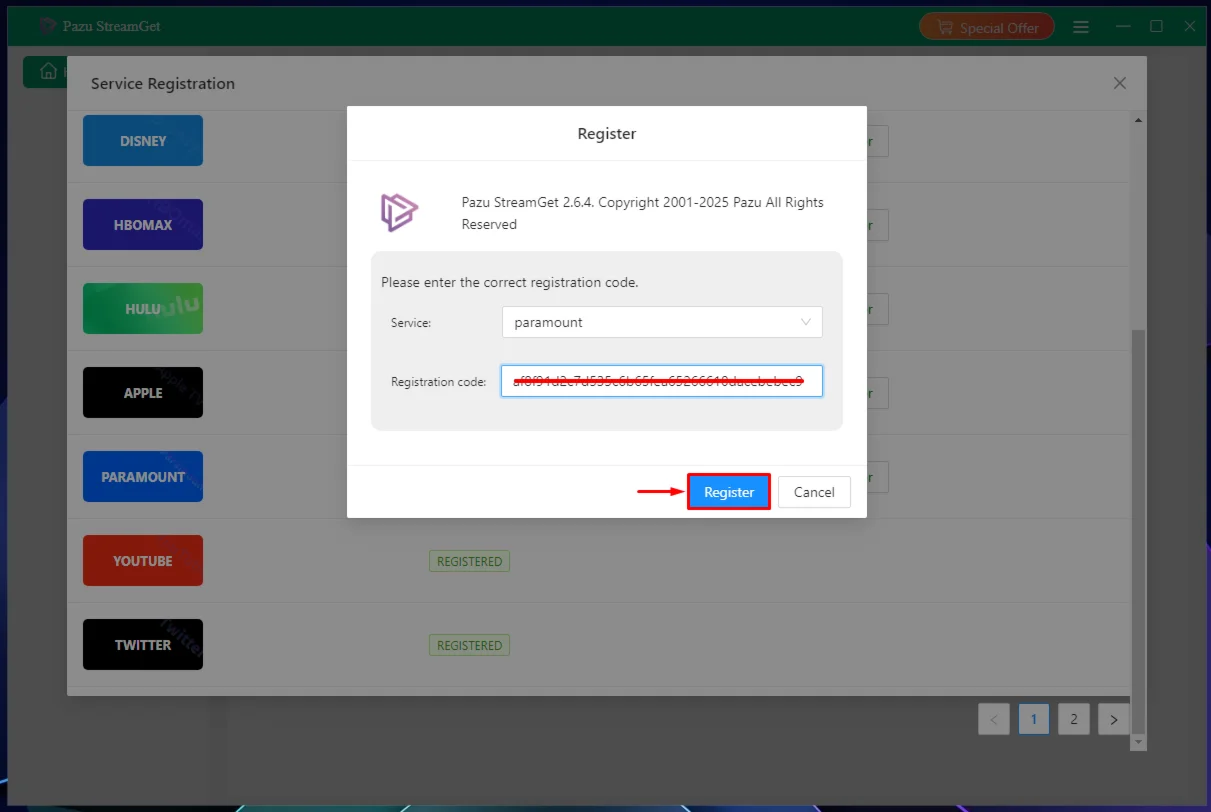Select the HBOMAX service tile
The width and height of the screenshot is (1211, 812).
143,225
